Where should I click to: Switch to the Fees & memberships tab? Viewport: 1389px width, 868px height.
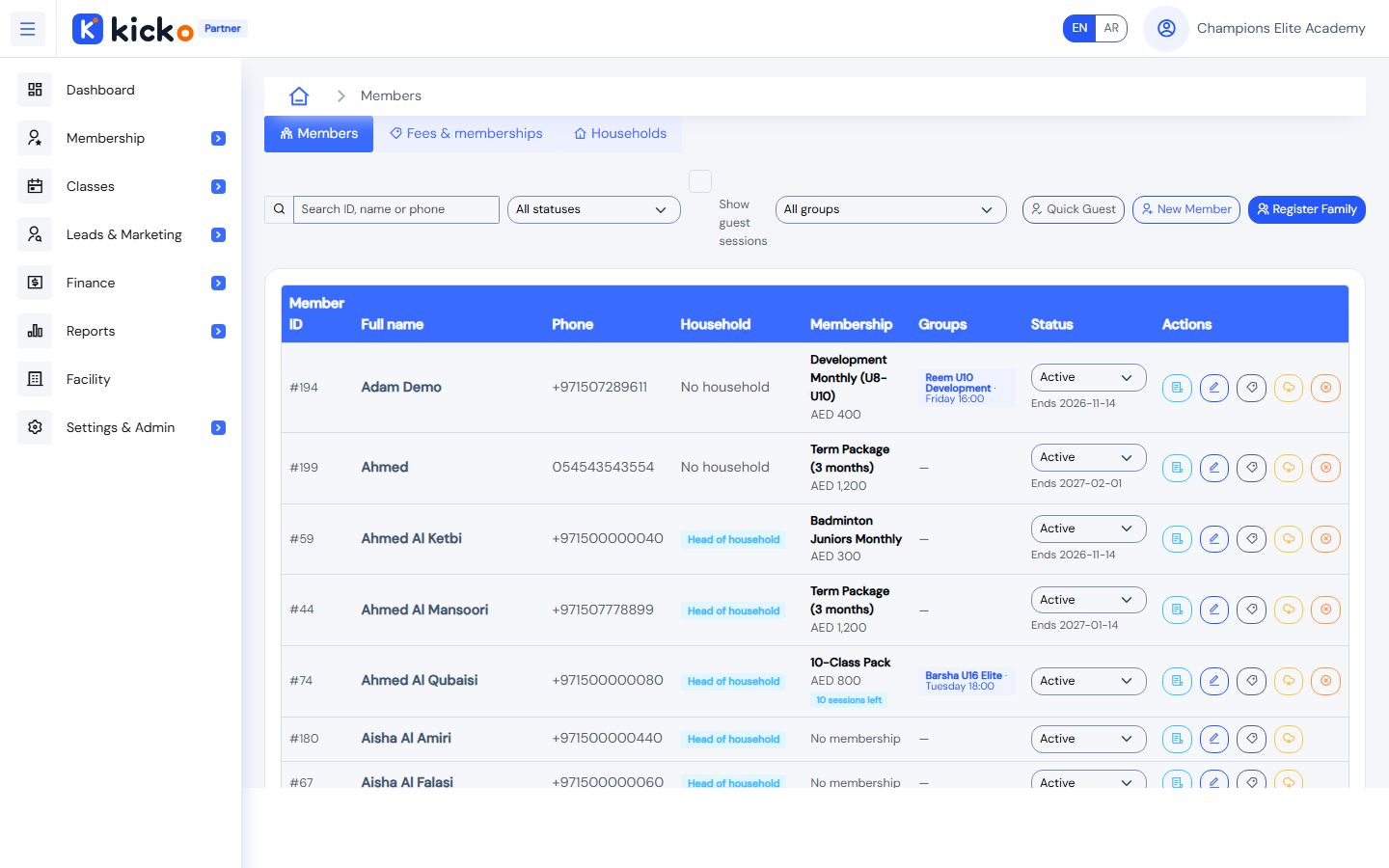(466, 133)
